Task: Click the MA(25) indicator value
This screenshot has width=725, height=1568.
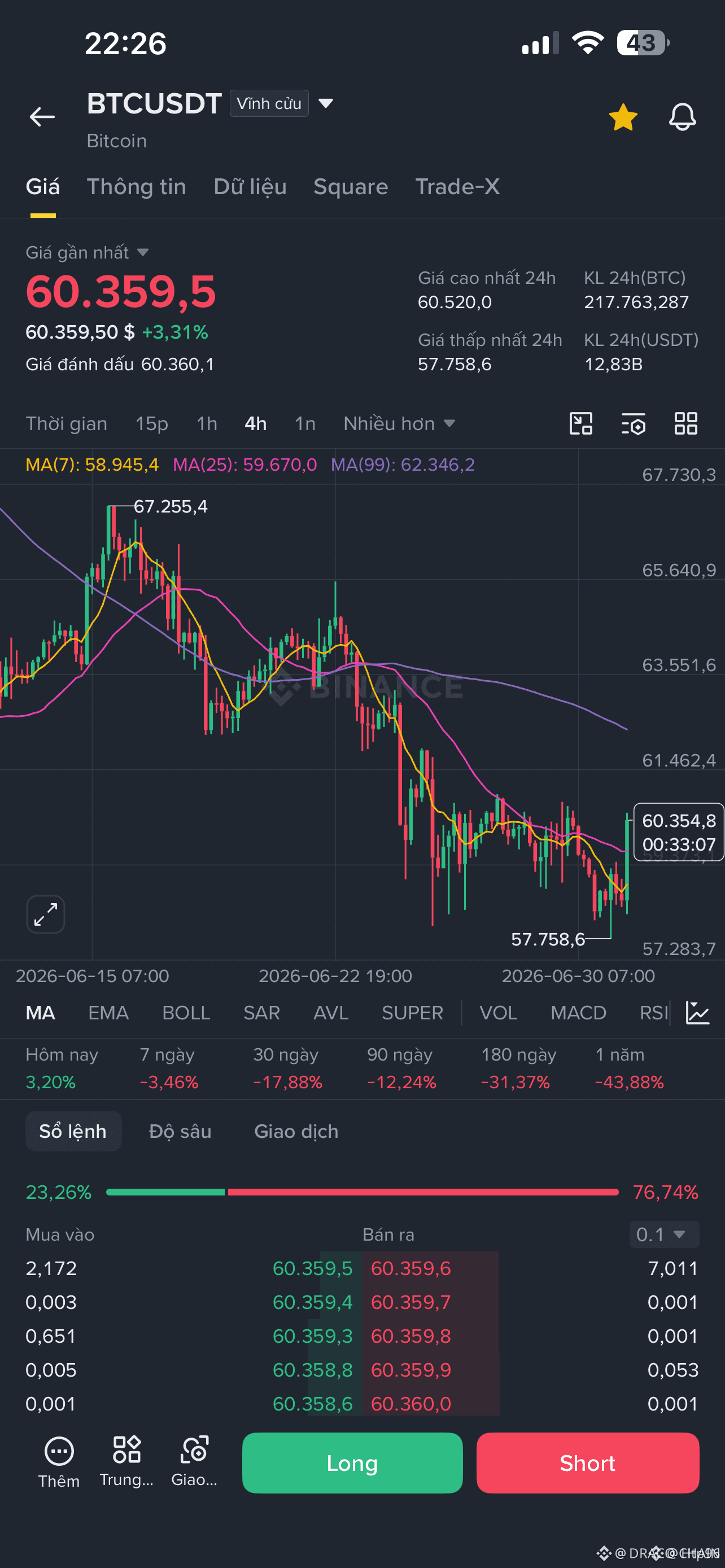Action: point(244,465)
